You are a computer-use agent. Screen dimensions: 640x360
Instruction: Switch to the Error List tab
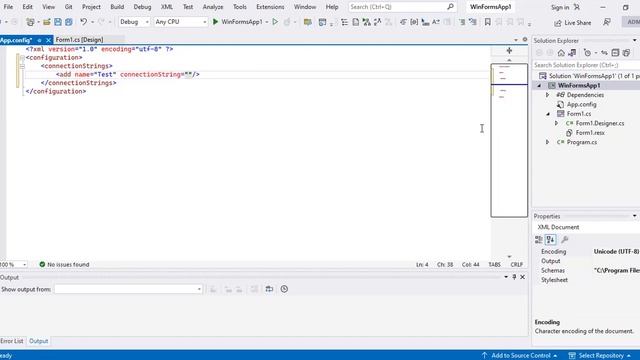[x=12, y=341]
